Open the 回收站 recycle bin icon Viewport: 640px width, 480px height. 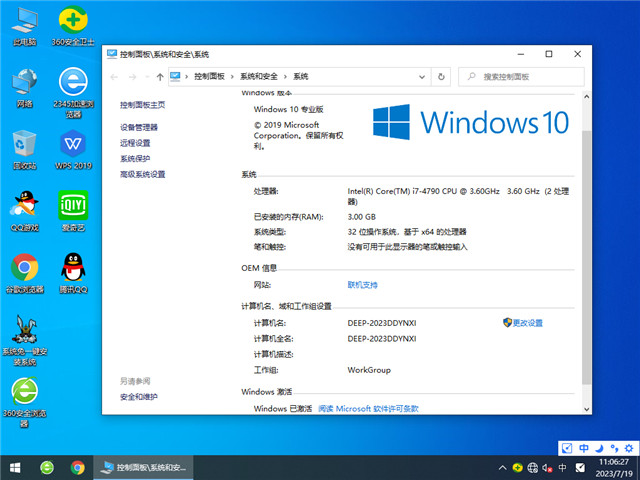(x=24, y=150)
